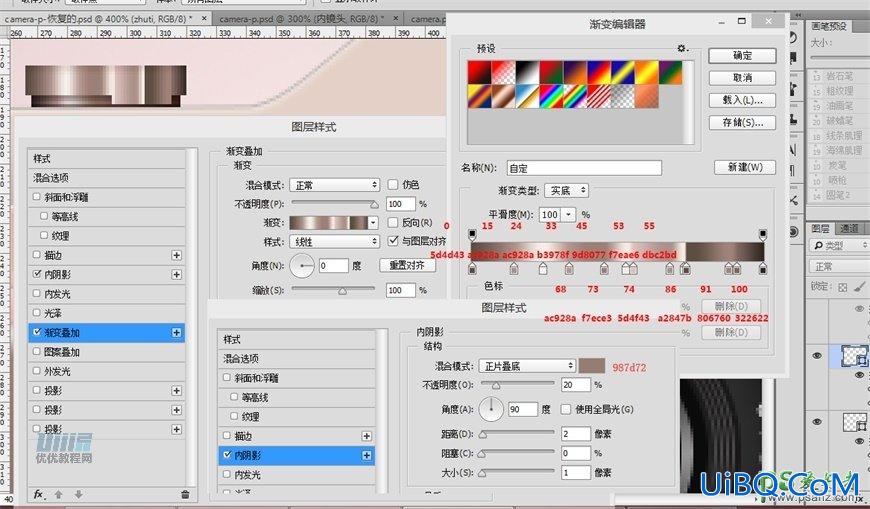Select the top-right opacity stop above gradient bar
Image resolution: width=870 pixels, height=509 pixels.
[763, 234]
